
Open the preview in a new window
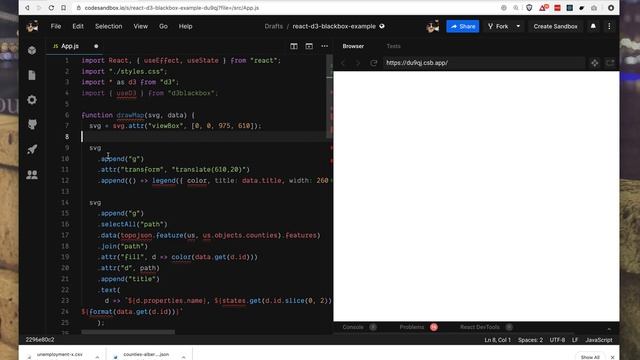(610, 63)
